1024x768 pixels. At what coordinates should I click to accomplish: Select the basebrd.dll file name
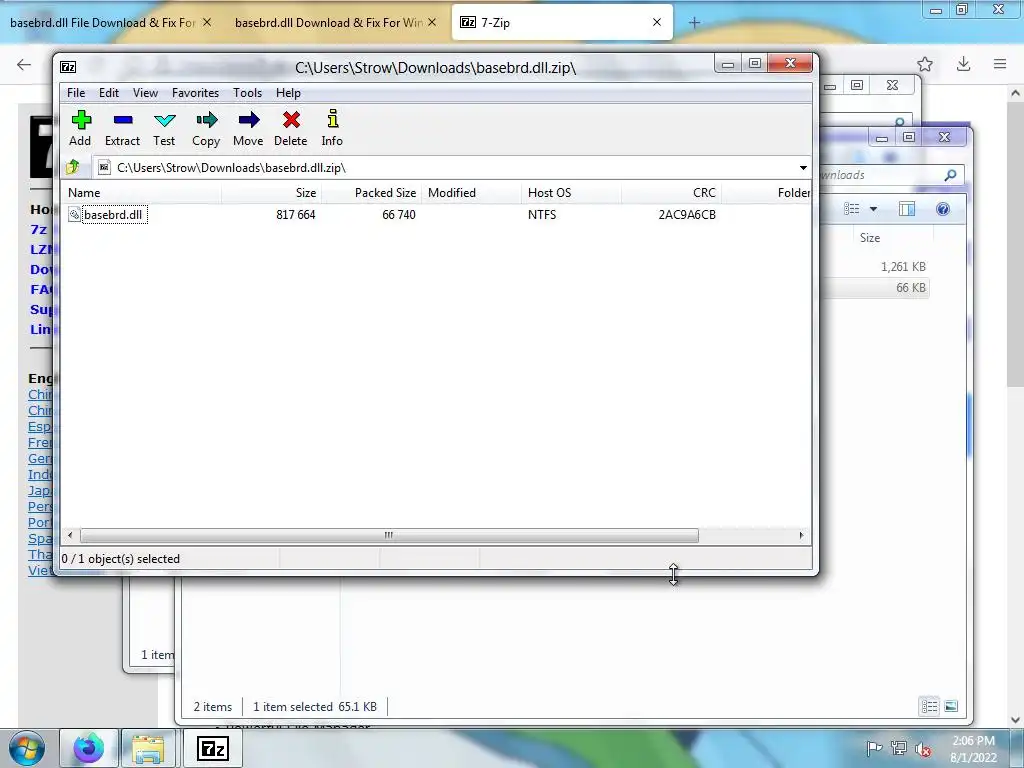(113, 215)
